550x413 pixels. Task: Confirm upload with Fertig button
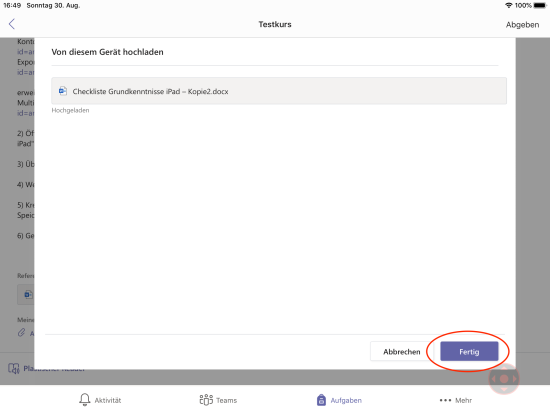pyautogui.click(x=469, y=351)
